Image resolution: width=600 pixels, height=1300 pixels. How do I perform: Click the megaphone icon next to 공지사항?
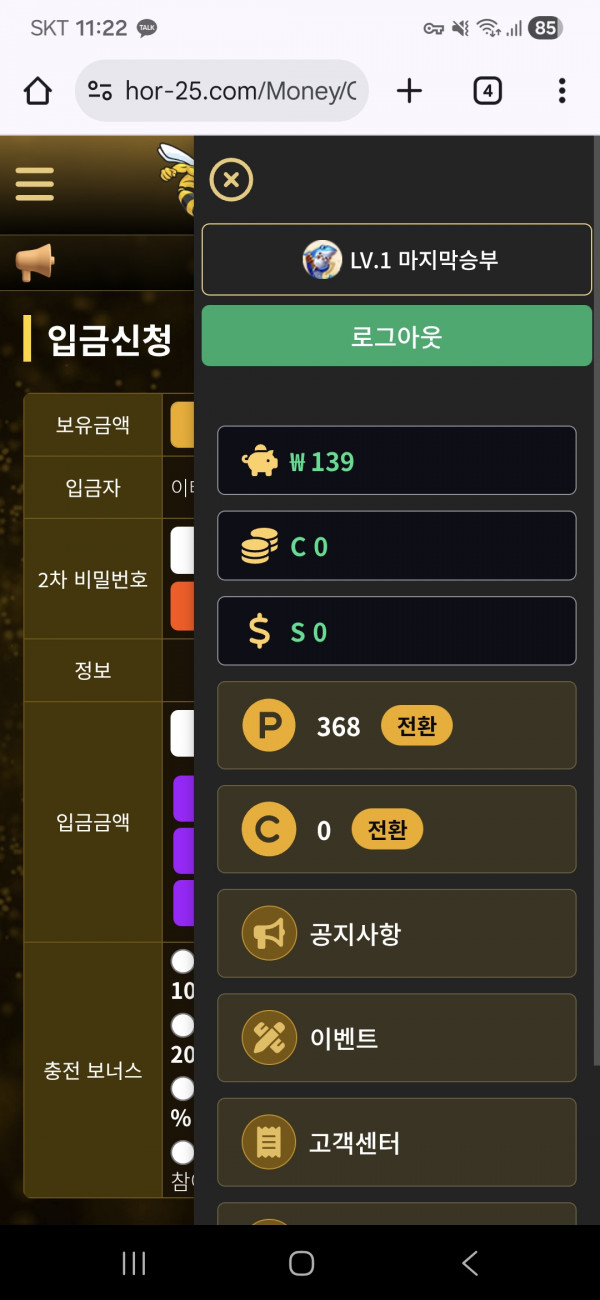click(x=266, y=933)
